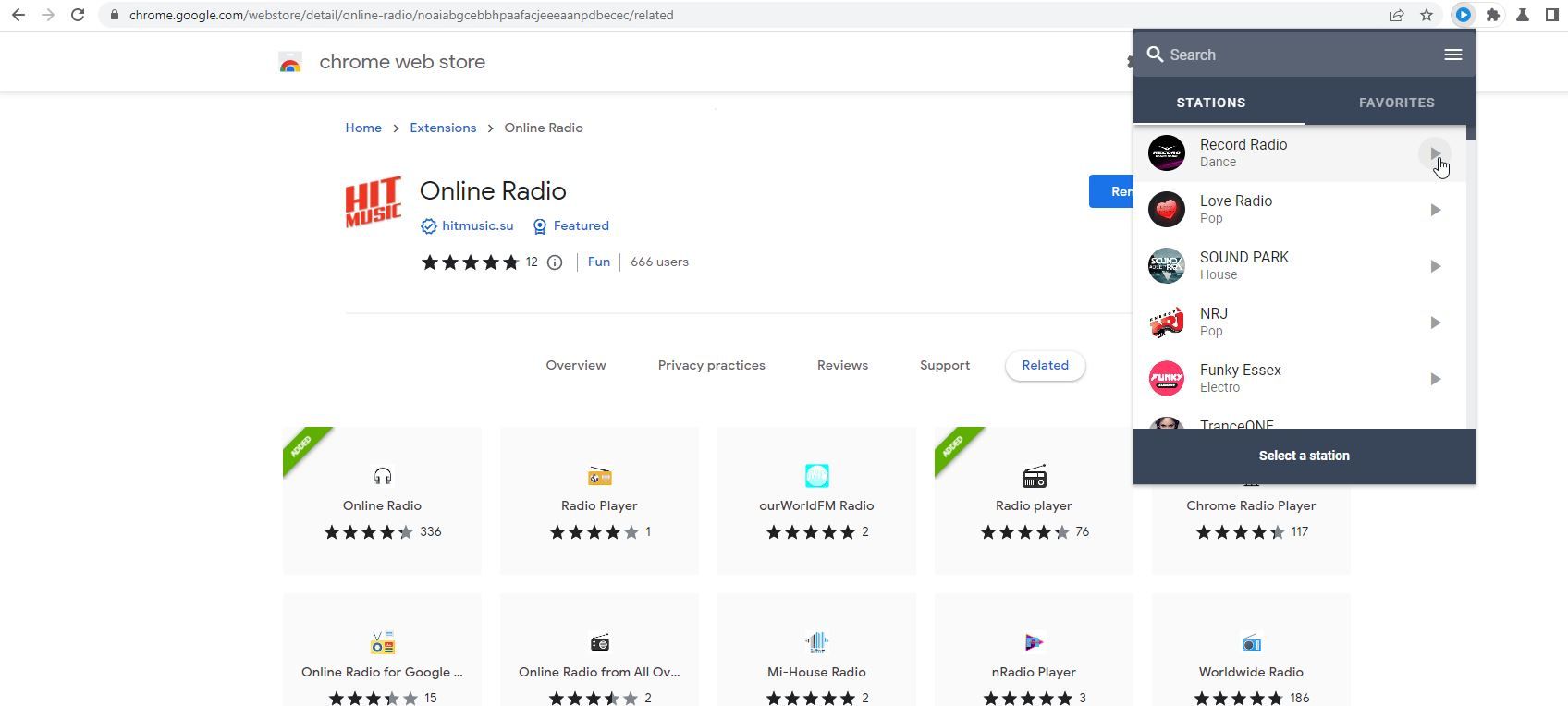
Task: Click the Online Radio page title heading
Action: 493,191
